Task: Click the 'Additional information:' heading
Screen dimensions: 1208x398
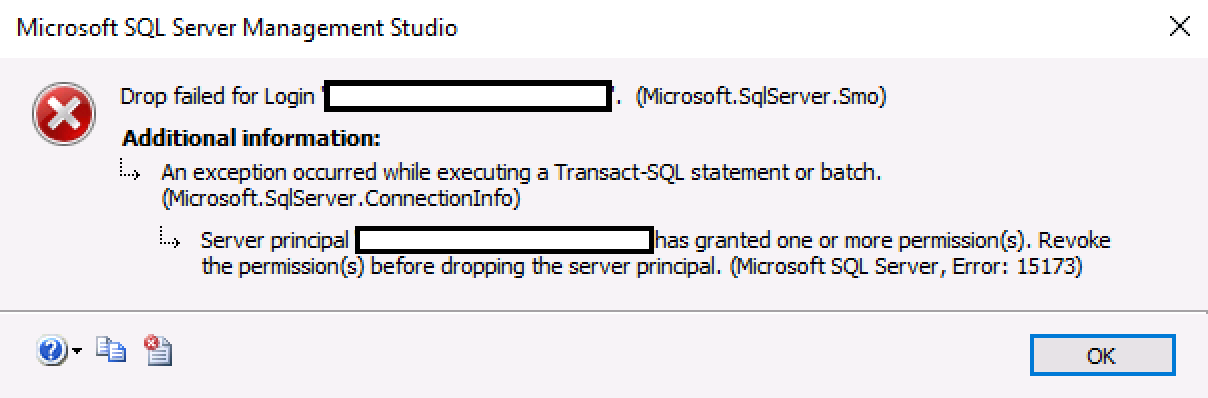Action: [251, 137]
